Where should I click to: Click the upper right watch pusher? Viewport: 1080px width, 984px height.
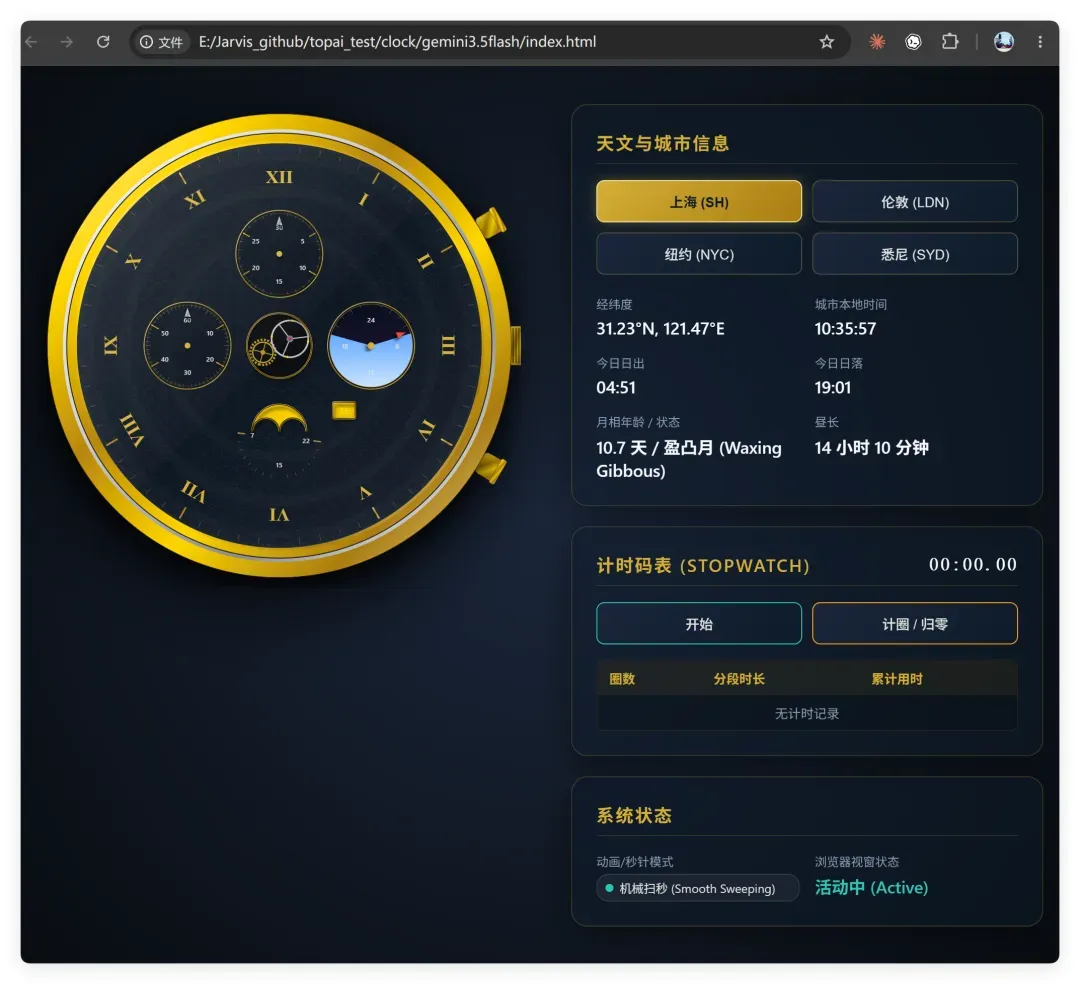click(491, 224)
